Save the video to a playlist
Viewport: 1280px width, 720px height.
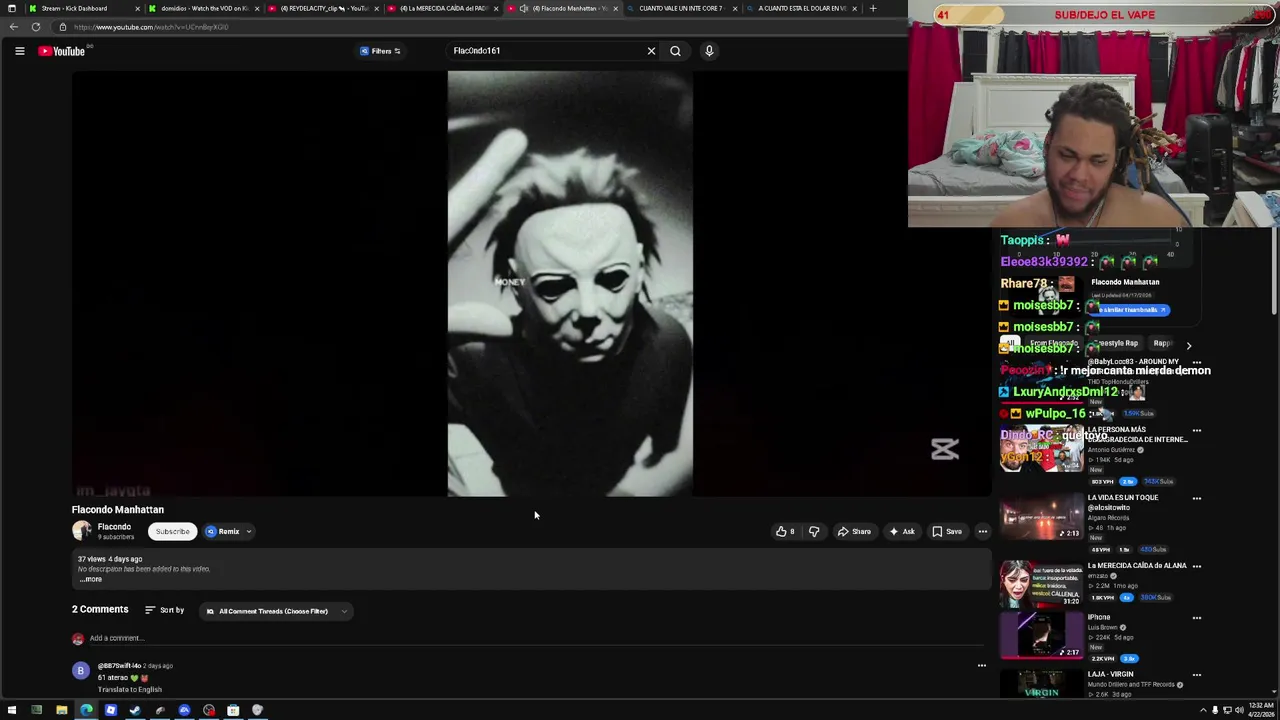point(947,531)
